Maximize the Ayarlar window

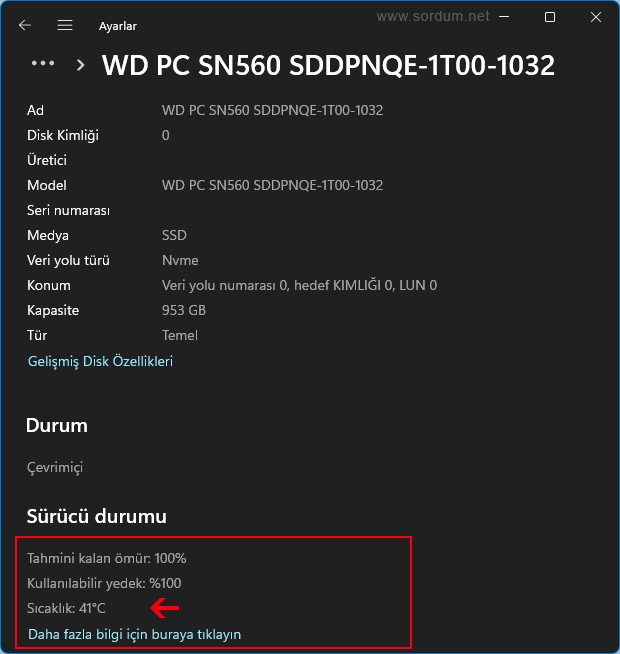pos(550,17)
